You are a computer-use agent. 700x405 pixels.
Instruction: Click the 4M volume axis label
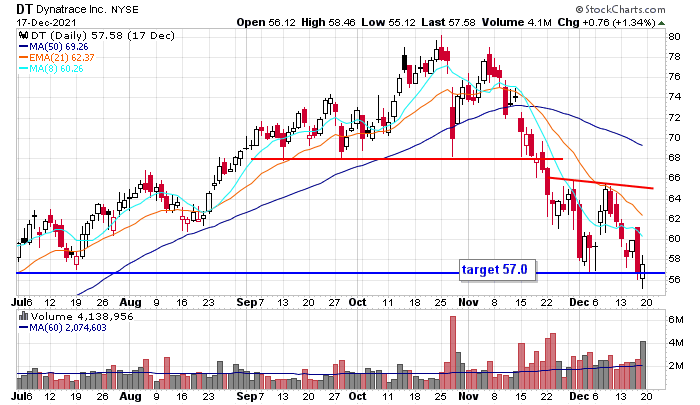pos(676,343)
